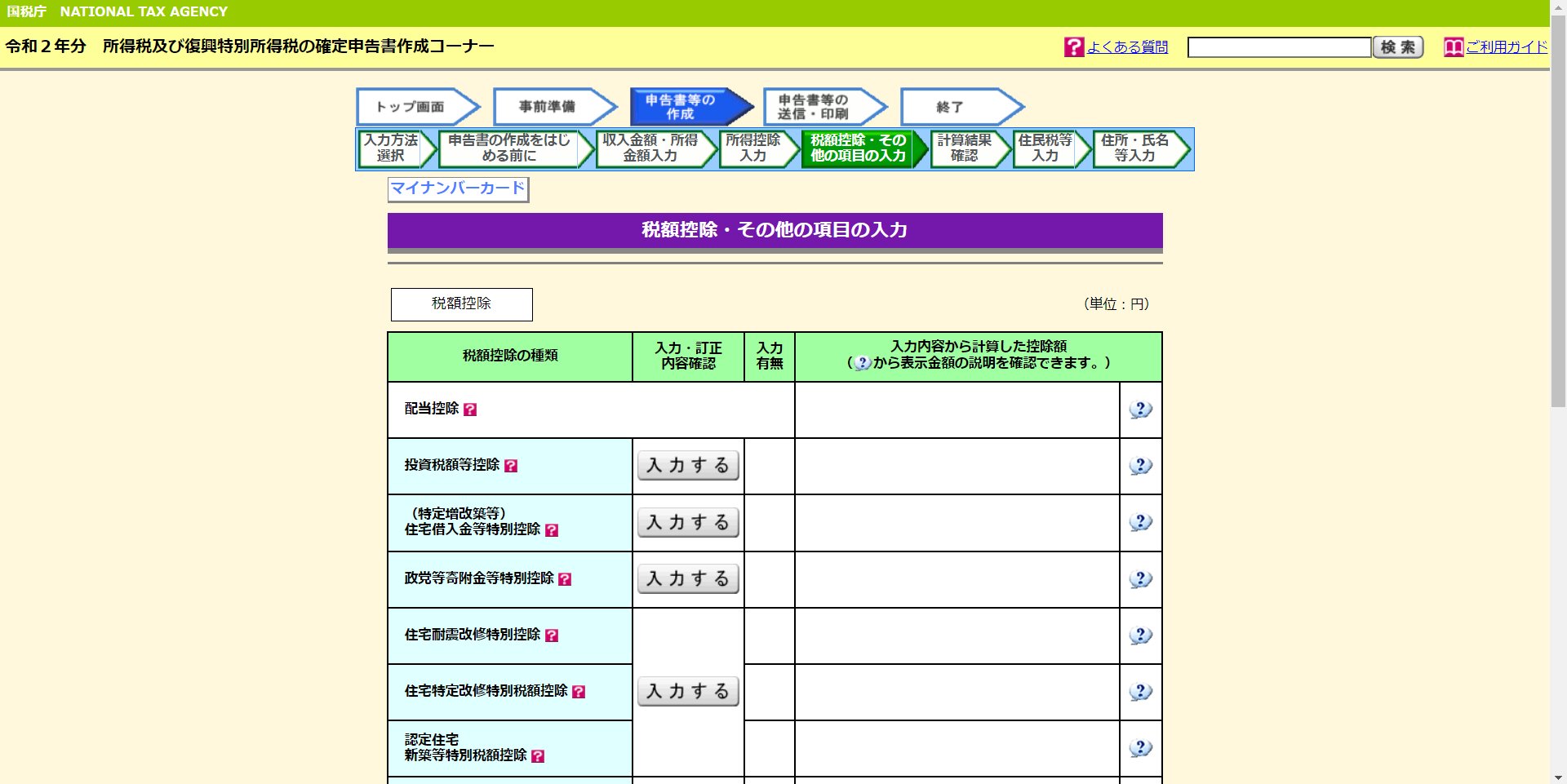1567x784 pixels.
Task: Click the guide book icon in the header
Action: [x=1454, y=47]
